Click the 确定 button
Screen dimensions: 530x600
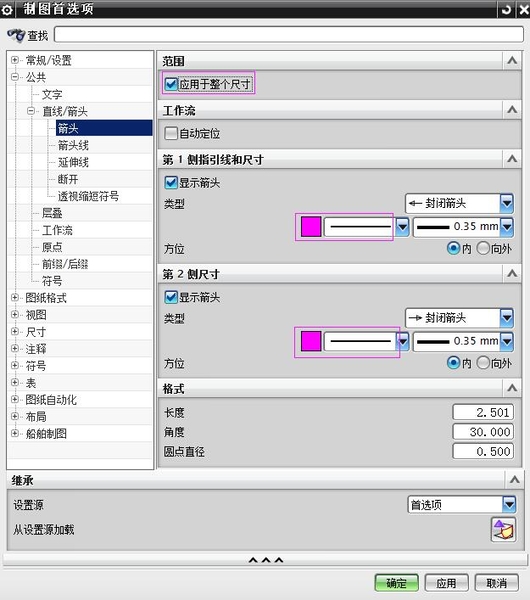(396, 583)
